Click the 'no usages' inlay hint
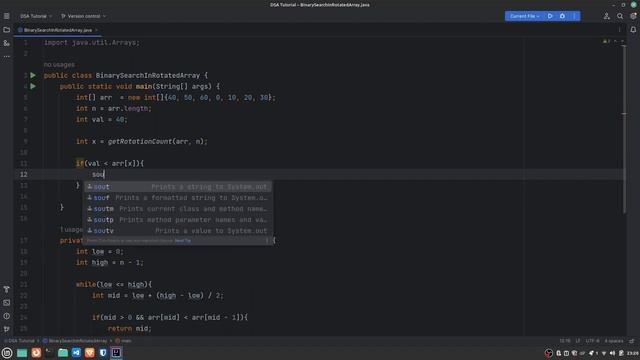Screen dimensions: 640x360 click(59, 64)
